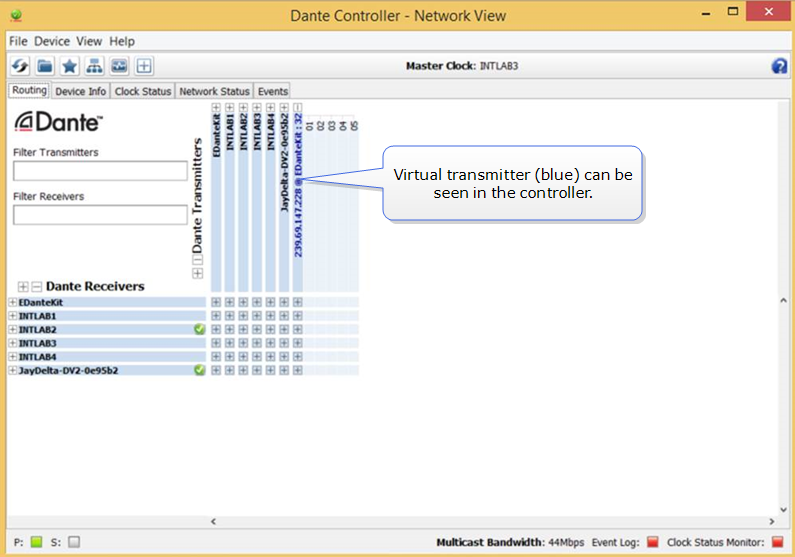Click the red Clock Status Monitor indicator
Image resolution: width=795 pixels, height=557 pixels.
click(777, 542)
